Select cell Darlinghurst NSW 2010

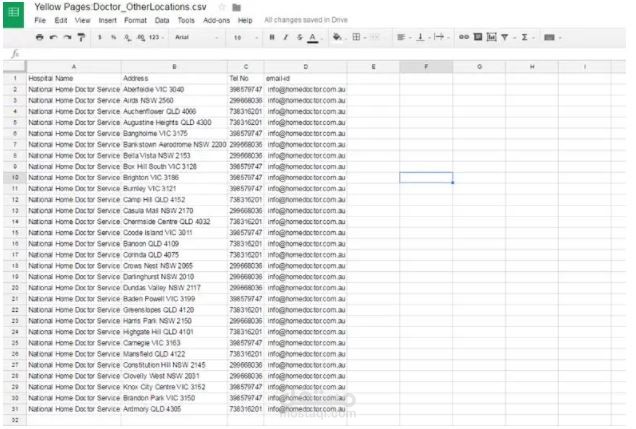tap(174, 277)
